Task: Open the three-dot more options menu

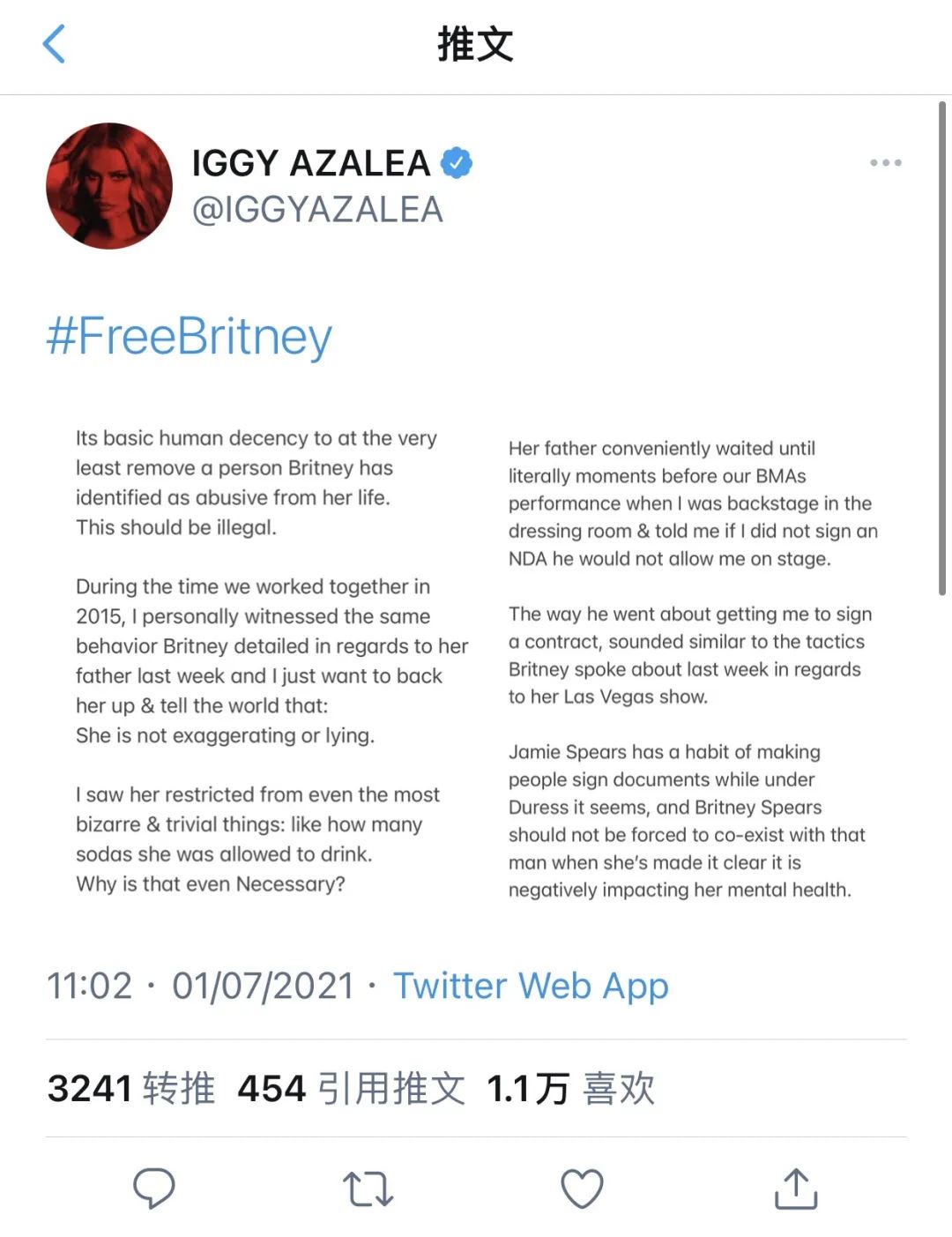Action: (885, 163)
